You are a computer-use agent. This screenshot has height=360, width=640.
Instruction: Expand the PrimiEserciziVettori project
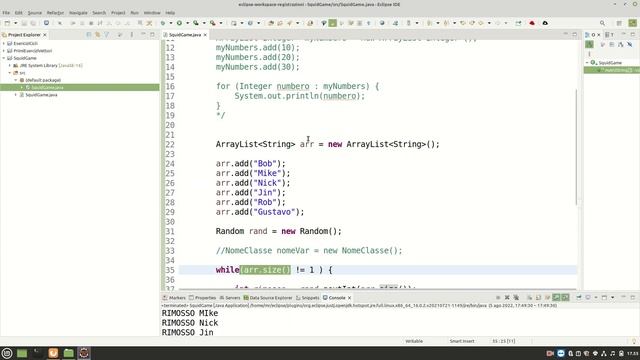pos(4,51)
